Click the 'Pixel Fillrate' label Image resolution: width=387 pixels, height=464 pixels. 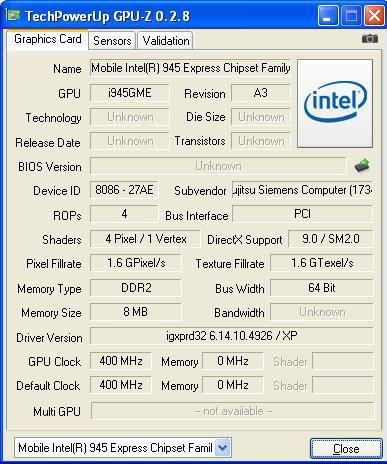coord(54,264)
